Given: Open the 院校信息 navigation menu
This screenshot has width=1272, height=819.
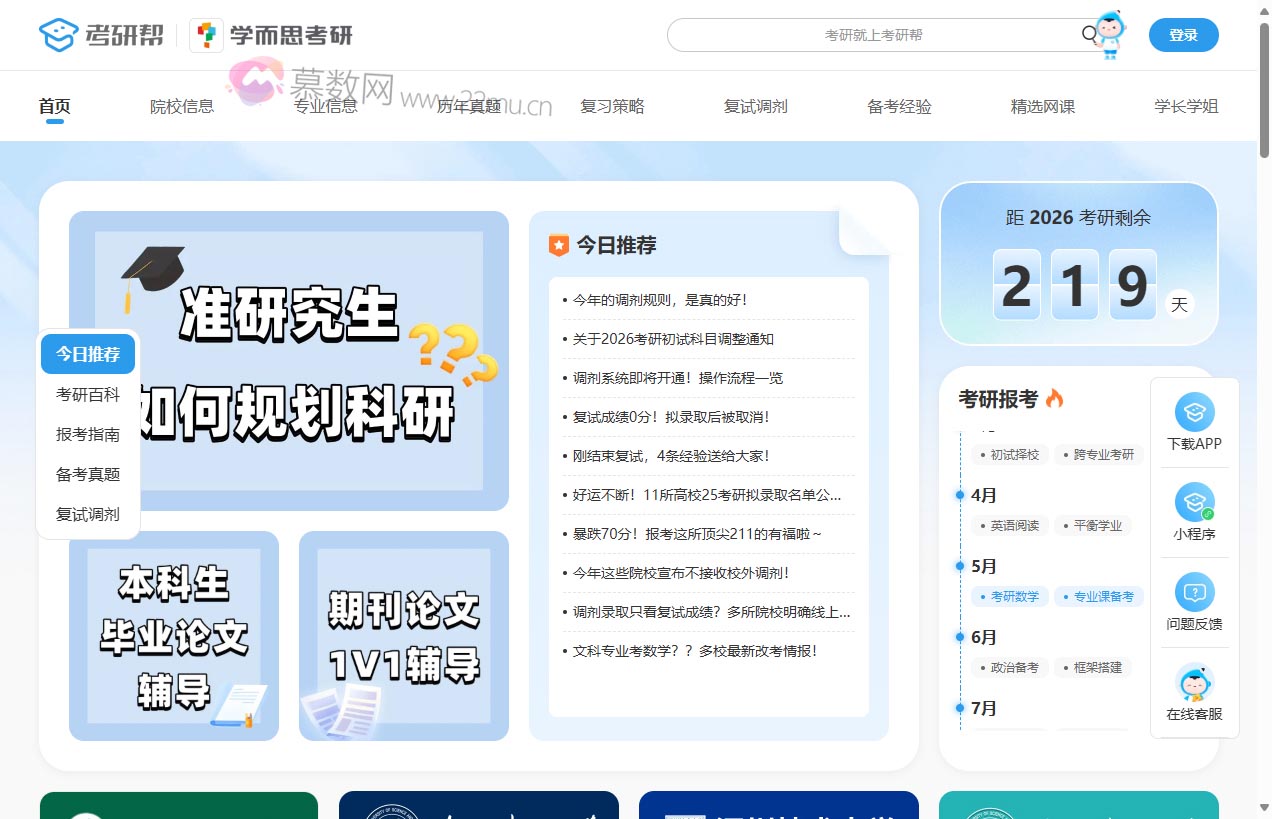Looking at the screenshot, I should [x=182, y=106].
